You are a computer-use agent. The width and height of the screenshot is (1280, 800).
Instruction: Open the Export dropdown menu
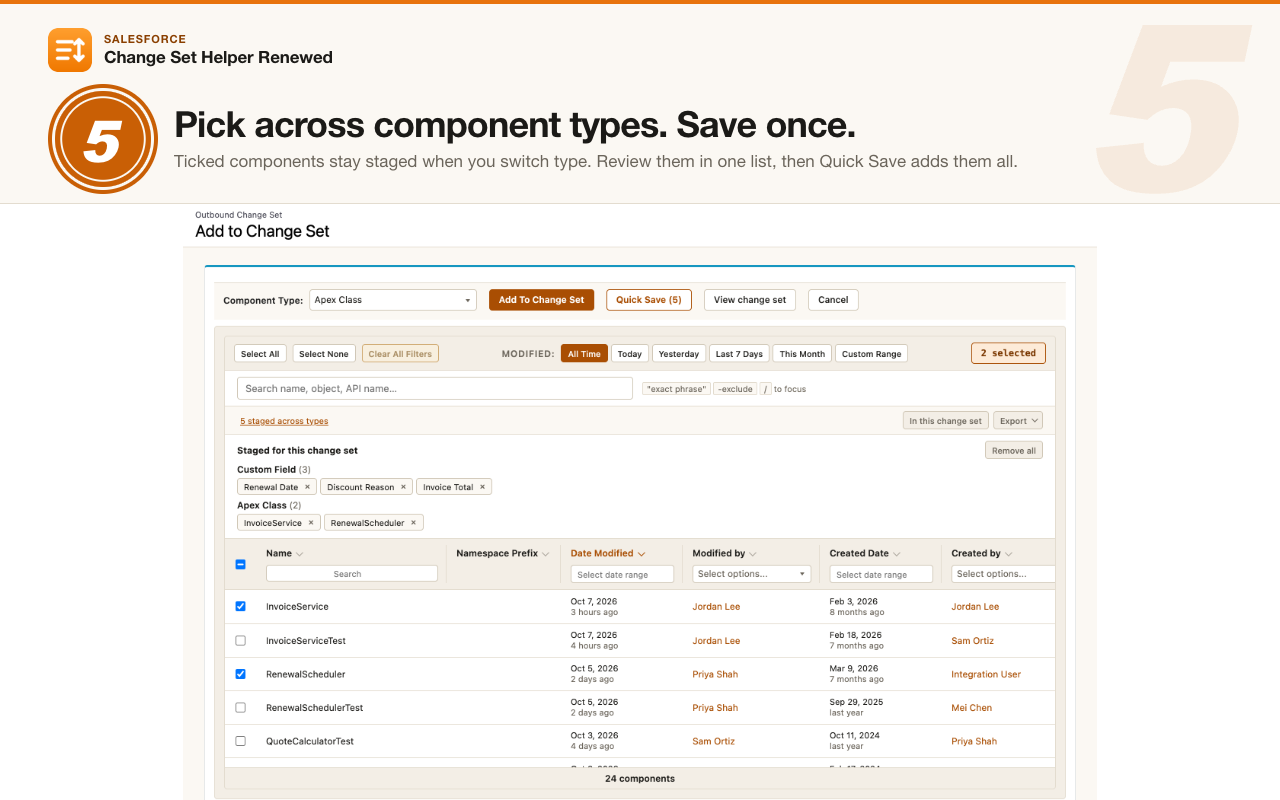click(1018, 421)
